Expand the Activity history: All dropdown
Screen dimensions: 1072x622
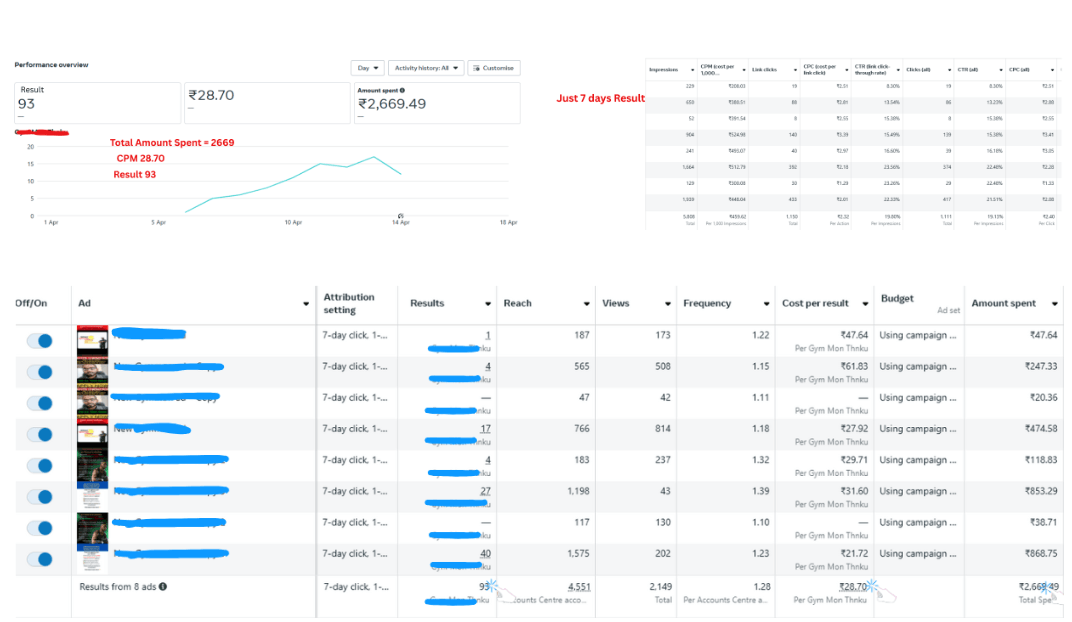(426, 68)
